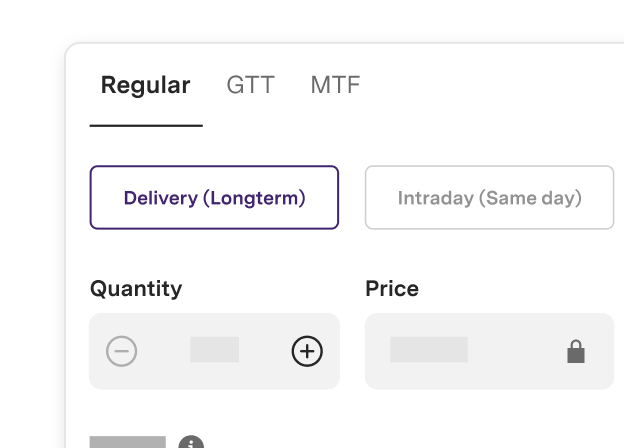Focus the quantity value placeholder field

point(214,350)
